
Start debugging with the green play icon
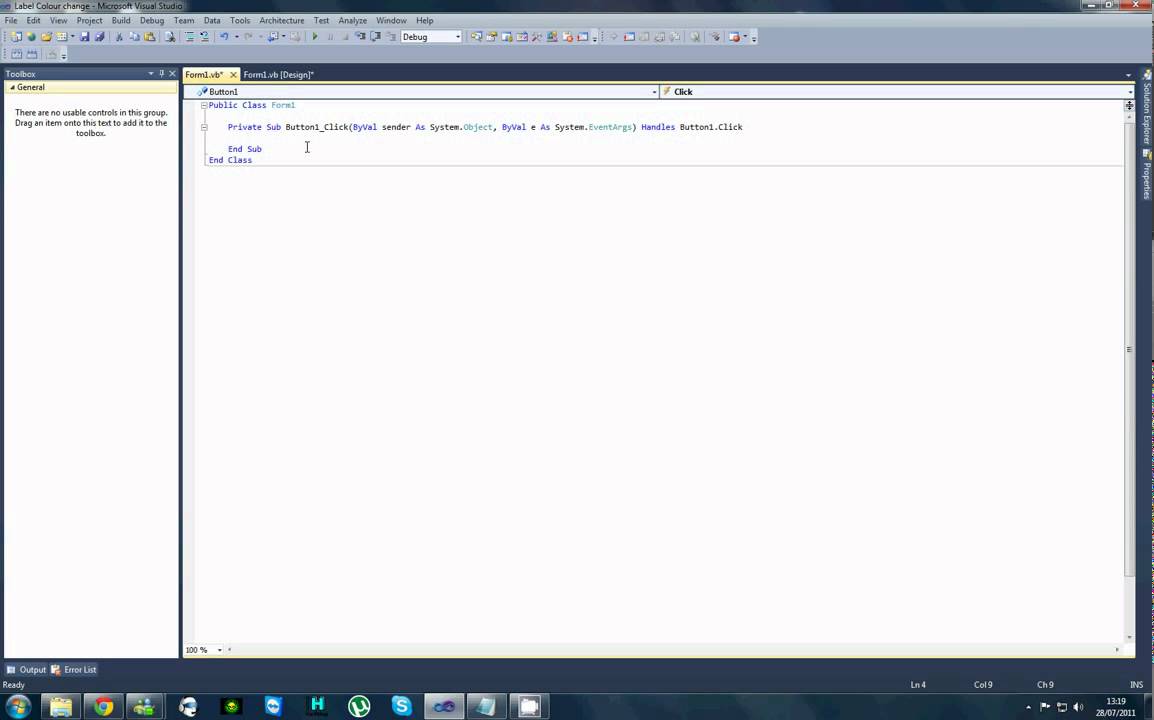314,36
